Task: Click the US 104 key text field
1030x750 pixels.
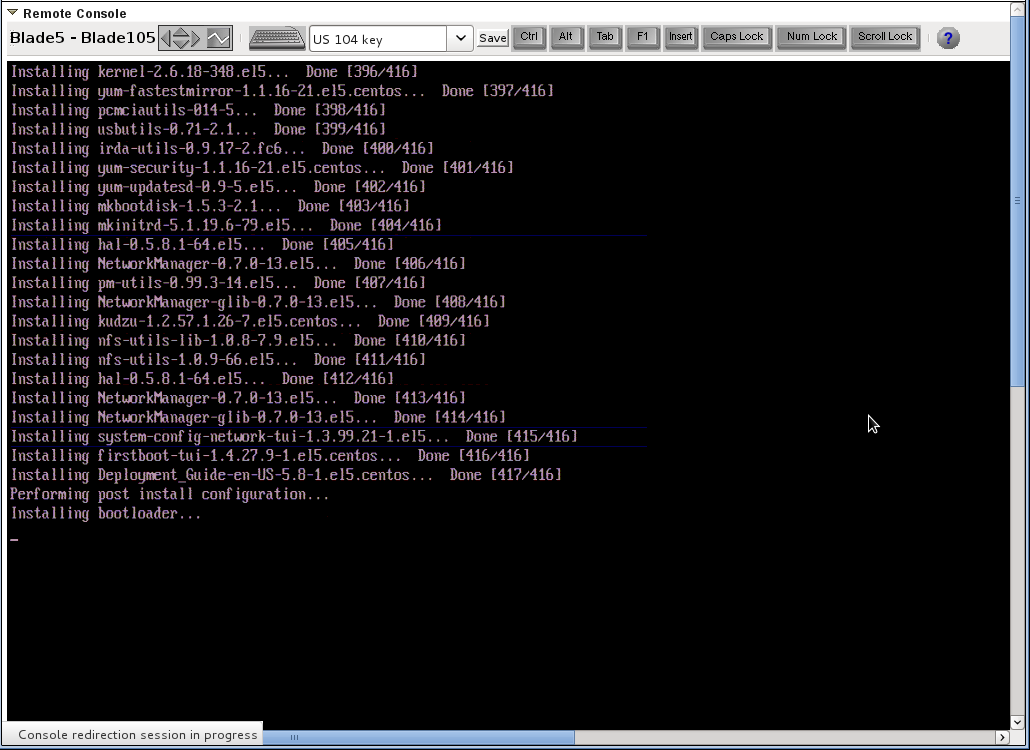Action: (378, 39)
